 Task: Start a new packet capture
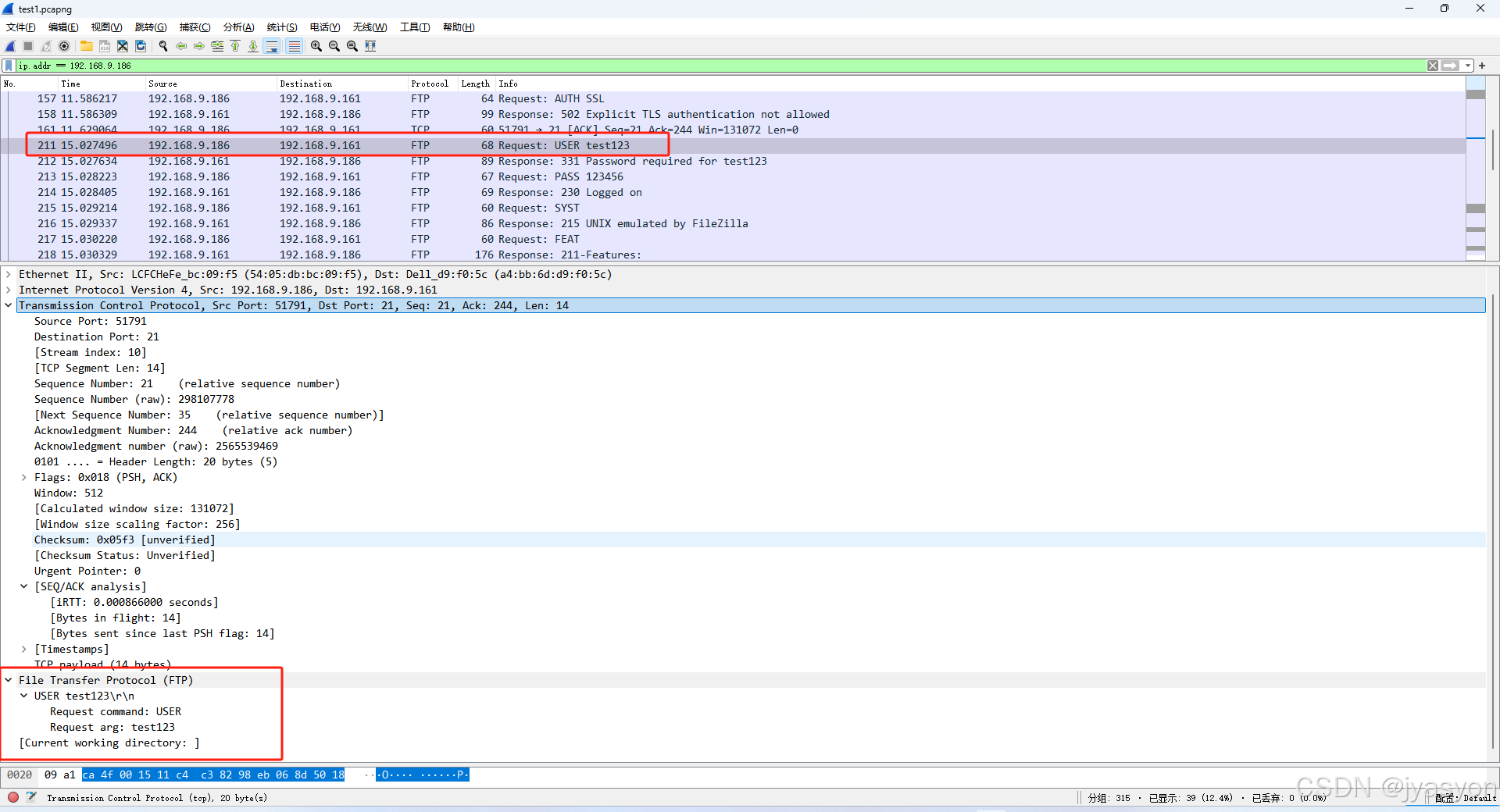pyautogui.click(x=9, y=46)
